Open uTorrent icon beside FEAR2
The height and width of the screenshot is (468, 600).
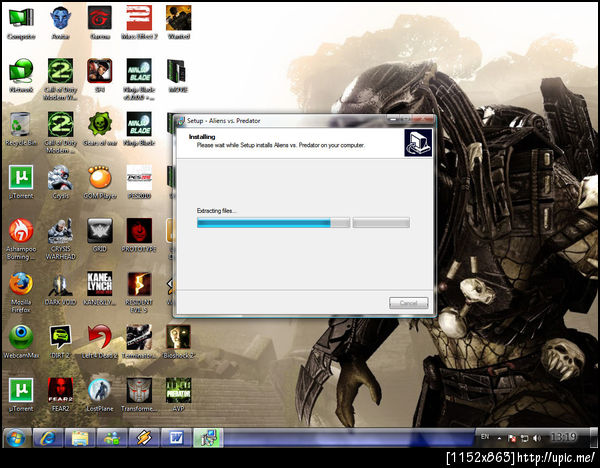[21, 395]
